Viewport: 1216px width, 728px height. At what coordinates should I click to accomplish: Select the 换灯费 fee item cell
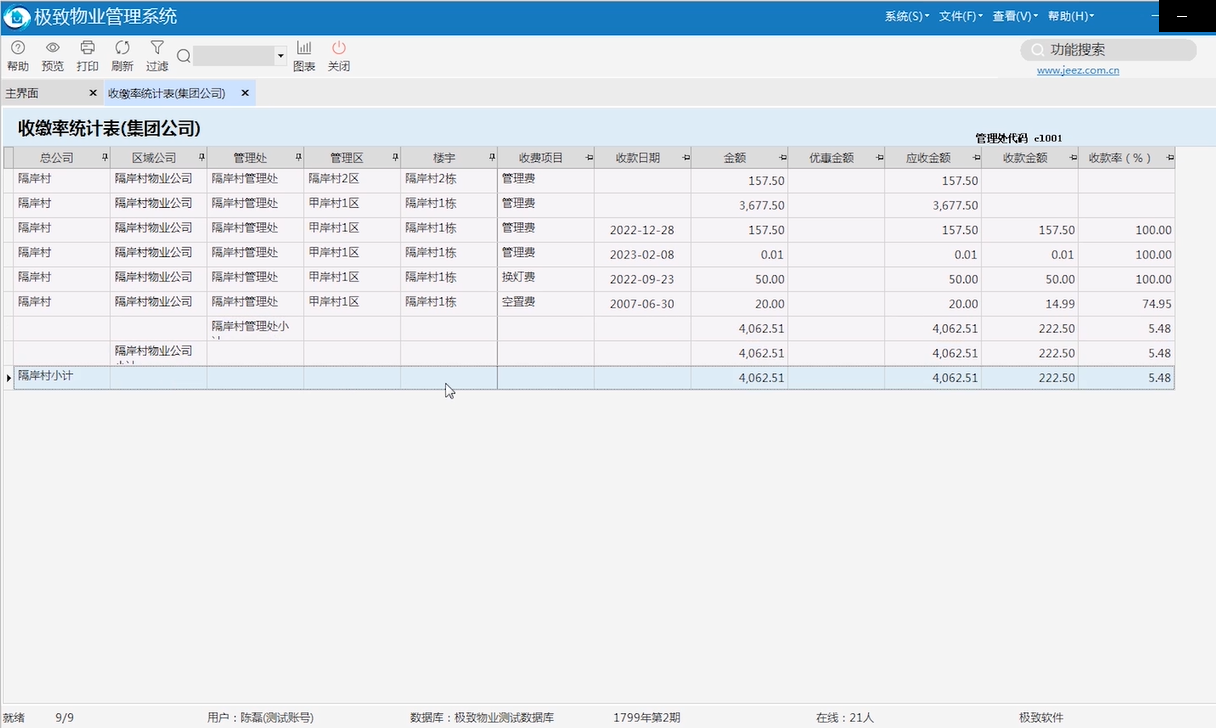[x=546, y=278]
